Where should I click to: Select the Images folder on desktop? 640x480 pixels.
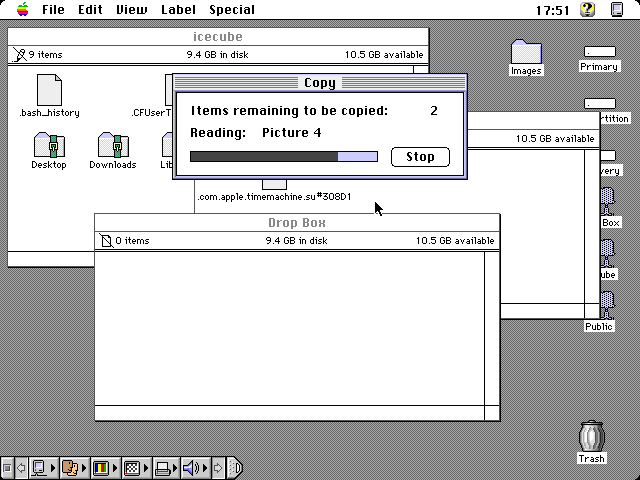coord(526,51)
